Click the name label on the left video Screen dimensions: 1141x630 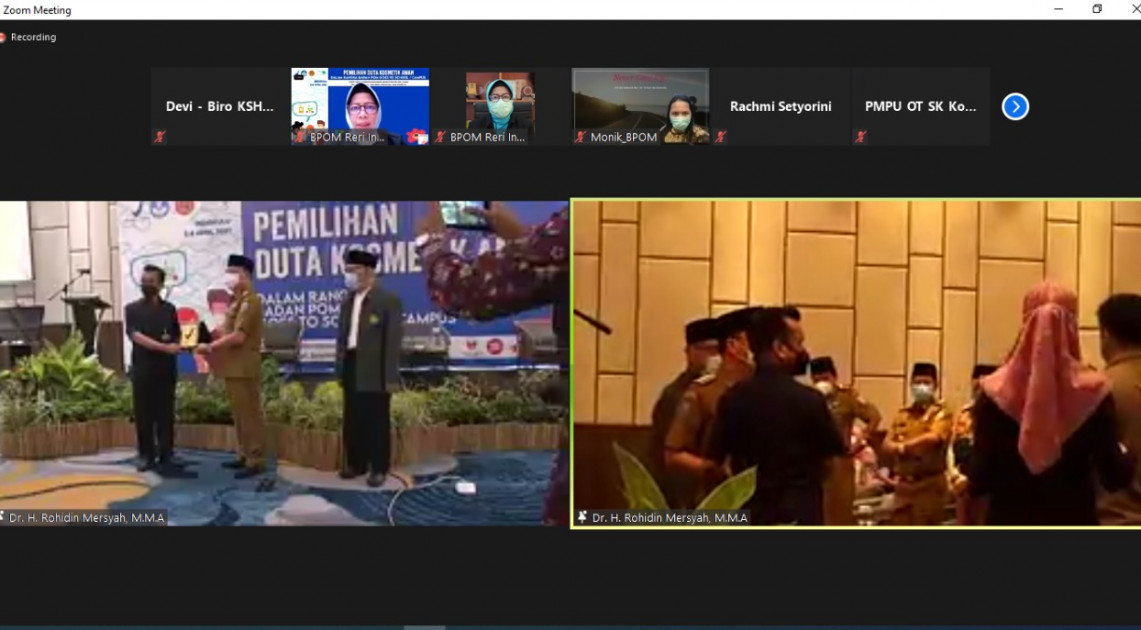click(x=87, y=518)
